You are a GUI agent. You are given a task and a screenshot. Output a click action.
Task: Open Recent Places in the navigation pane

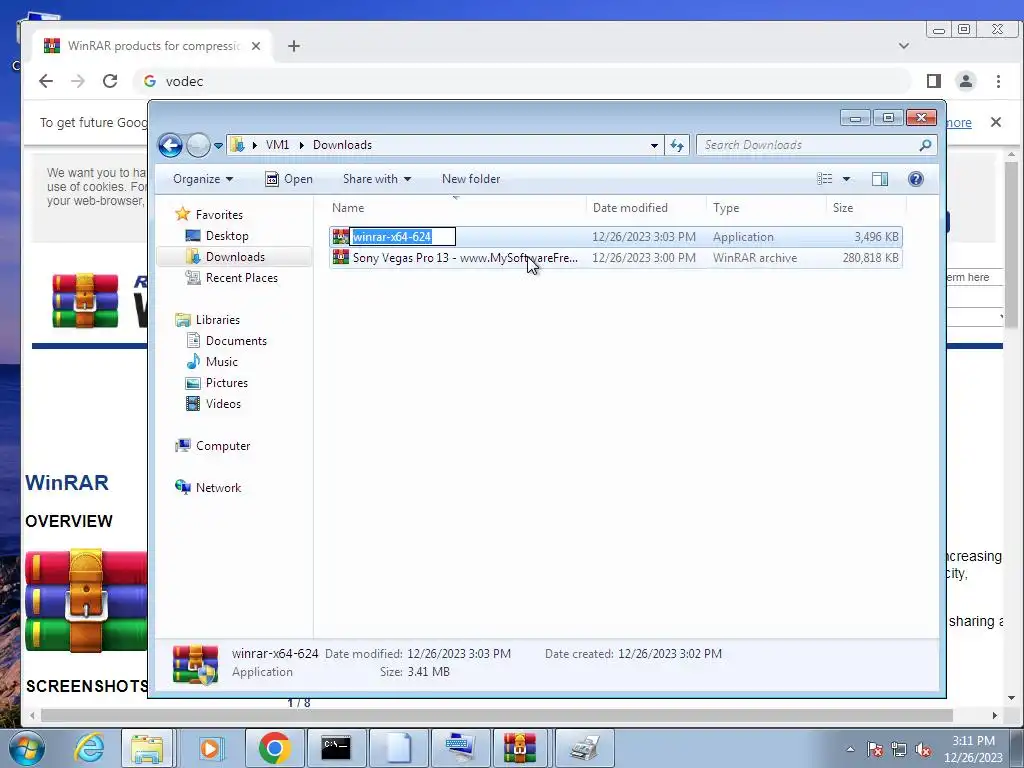coord(241,278)
